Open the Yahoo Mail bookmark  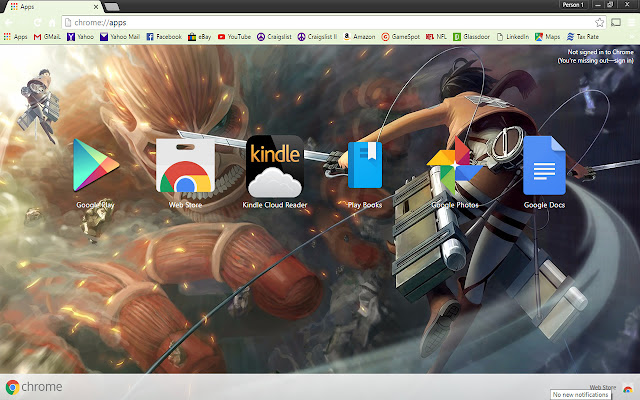coord(120,37)
